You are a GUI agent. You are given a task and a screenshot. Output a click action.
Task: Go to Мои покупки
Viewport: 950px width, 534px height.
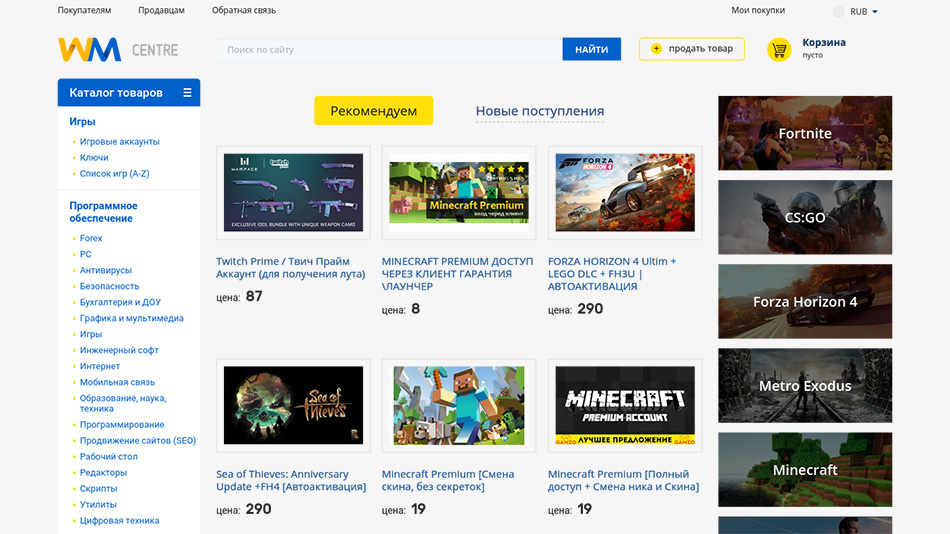[x=758, y=10]
